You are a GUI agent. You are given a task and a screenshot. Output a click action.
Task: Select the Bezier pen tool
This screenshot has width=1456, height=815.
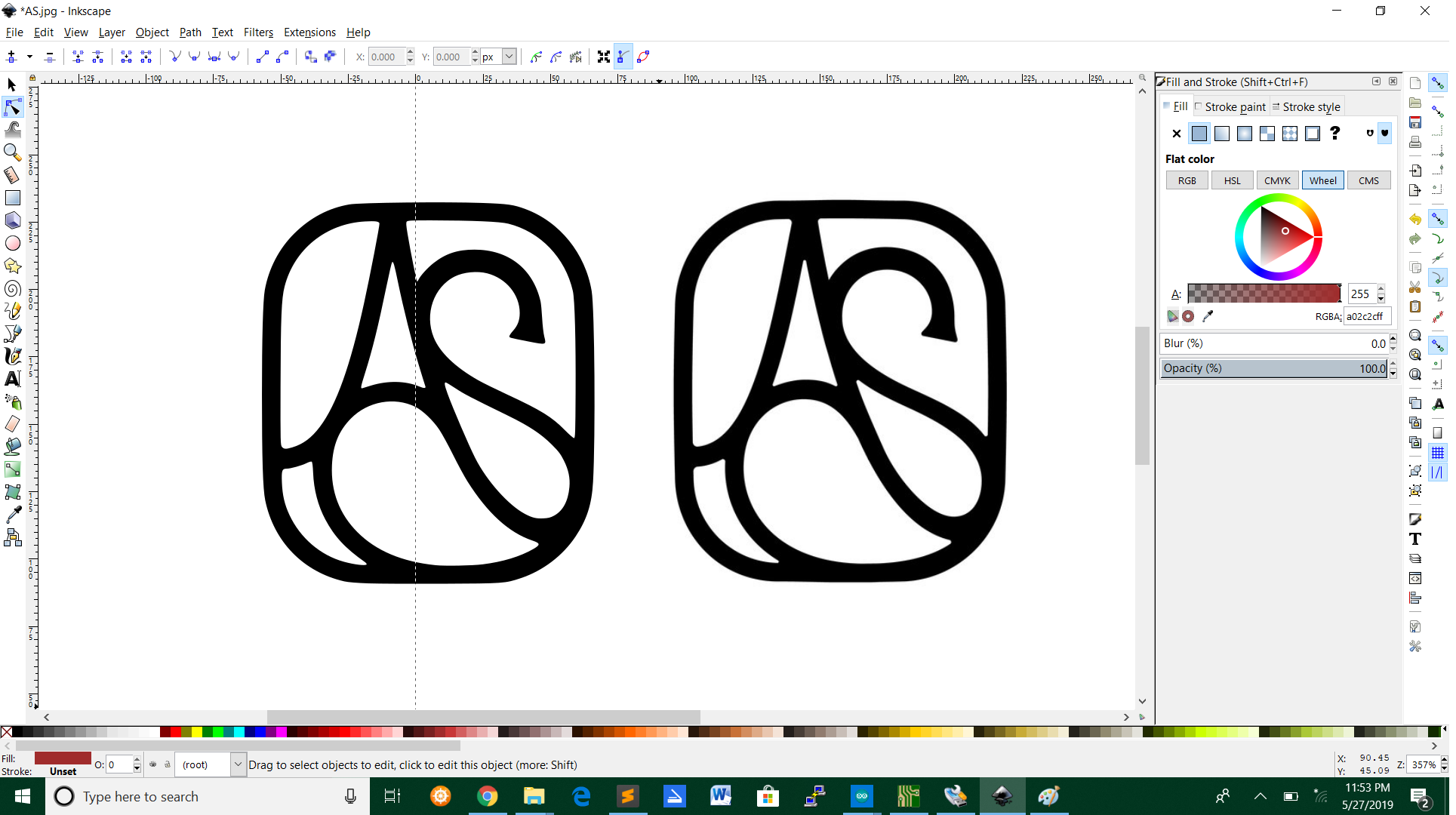point(12,334)
